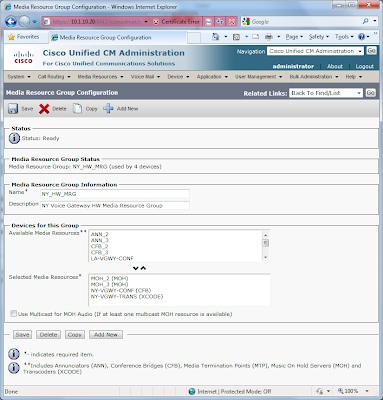The image size is (383, 400).
Task: Click the red X Delete toolbar icon
Action: 44,109
